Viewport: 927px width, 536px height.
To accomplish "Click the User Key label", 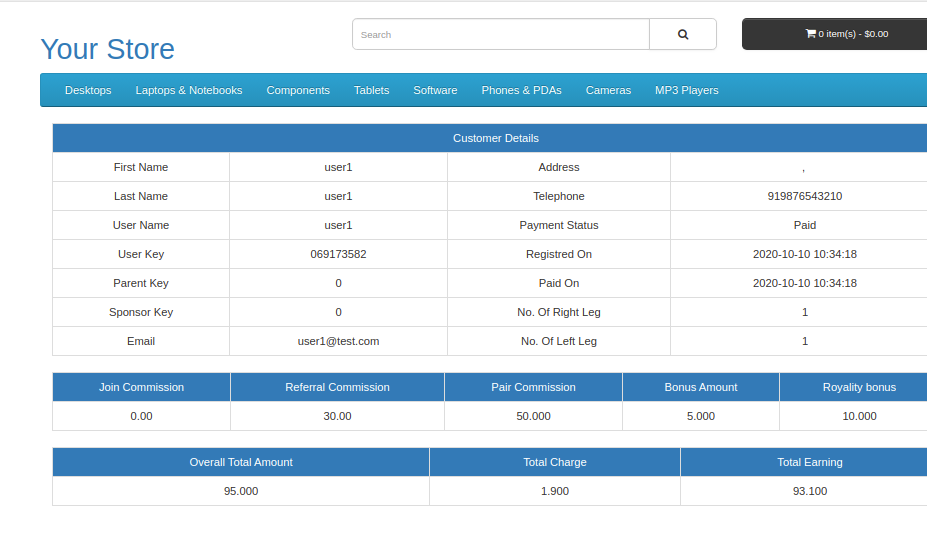I will point(141,254).
